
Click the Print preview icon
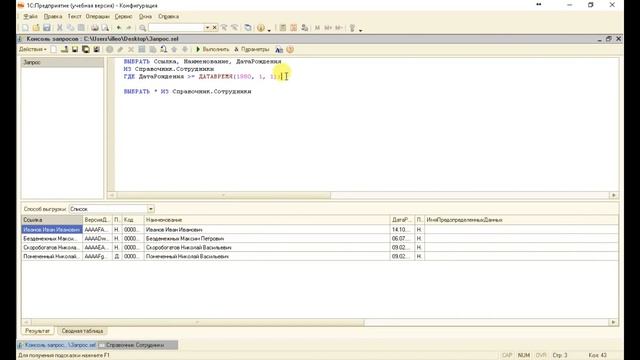(x=105, y=28)
